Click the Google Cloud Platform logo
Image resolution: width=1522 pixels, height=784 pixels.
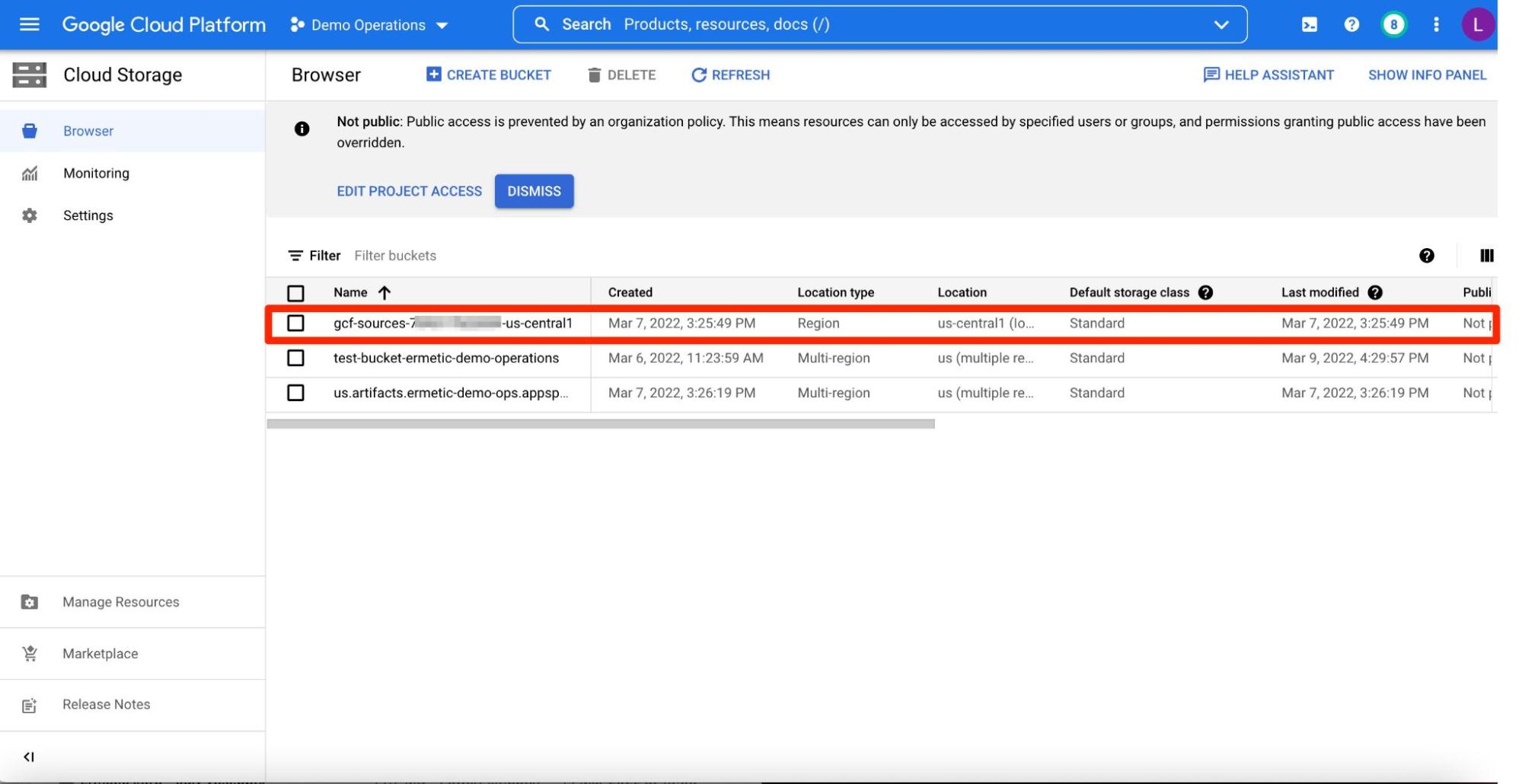(164, 24)
